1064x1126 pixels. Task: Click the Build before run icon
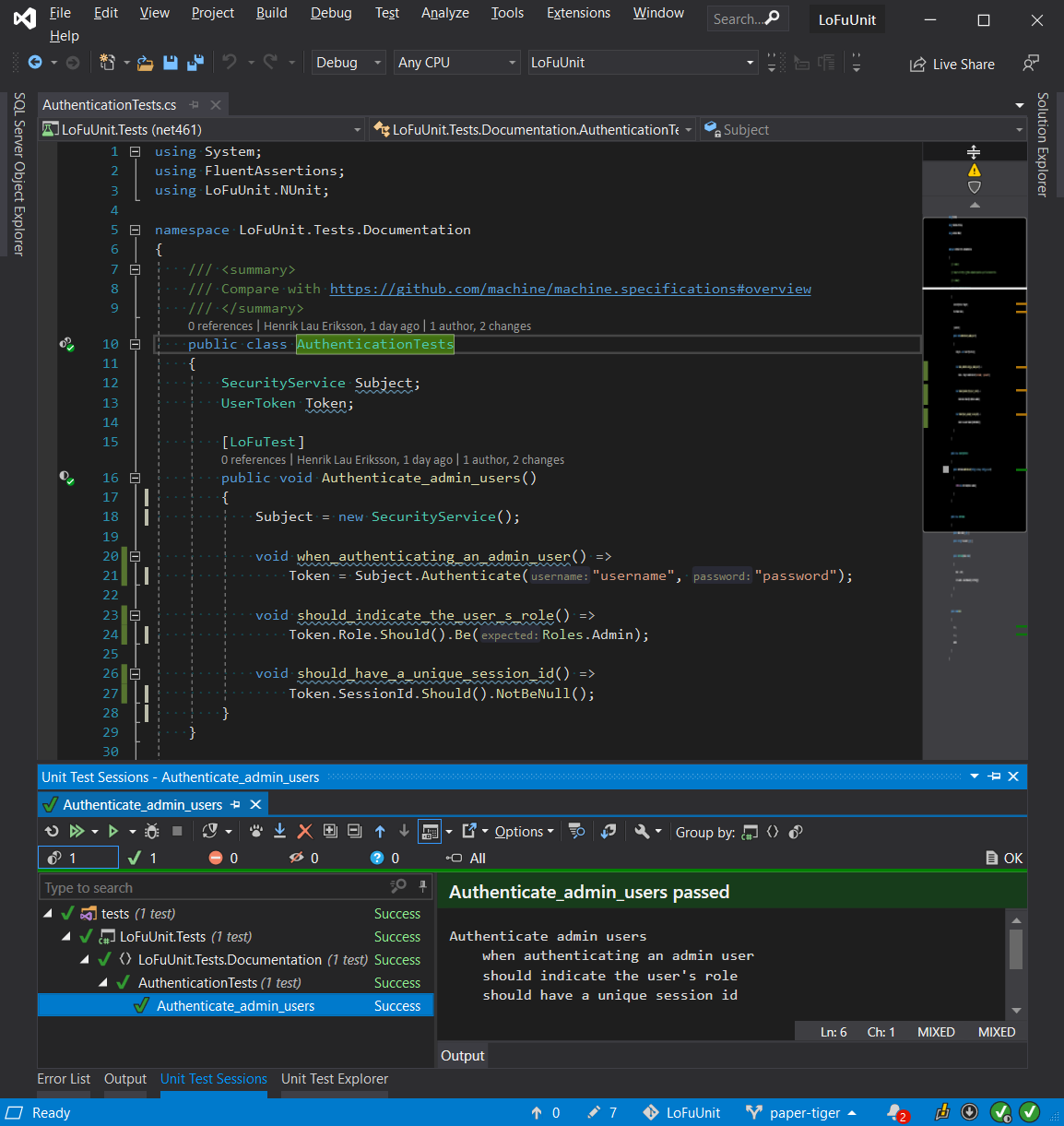click(608, 831)
